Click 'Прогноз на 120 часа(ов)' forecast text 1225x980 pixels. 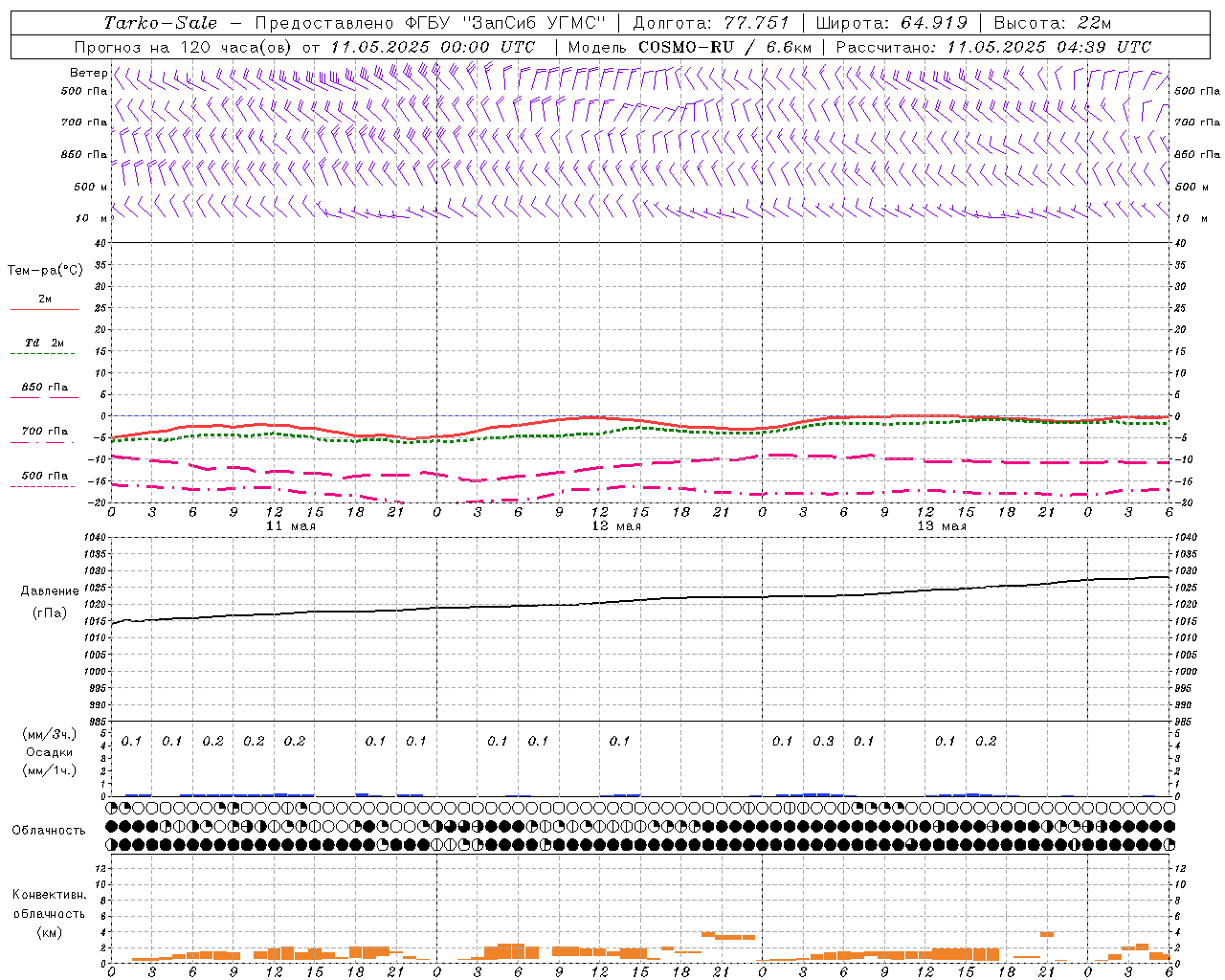(x=185, y=47)
